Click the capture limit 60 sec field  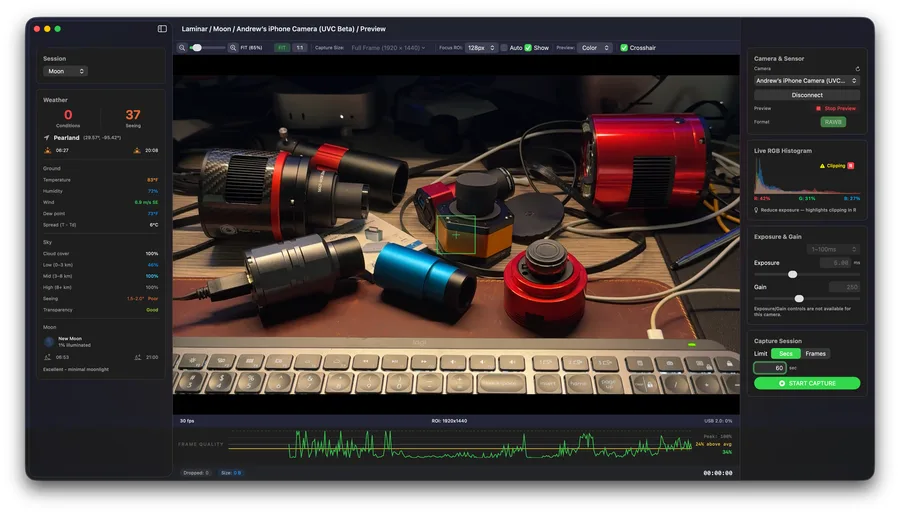point(770,368)
